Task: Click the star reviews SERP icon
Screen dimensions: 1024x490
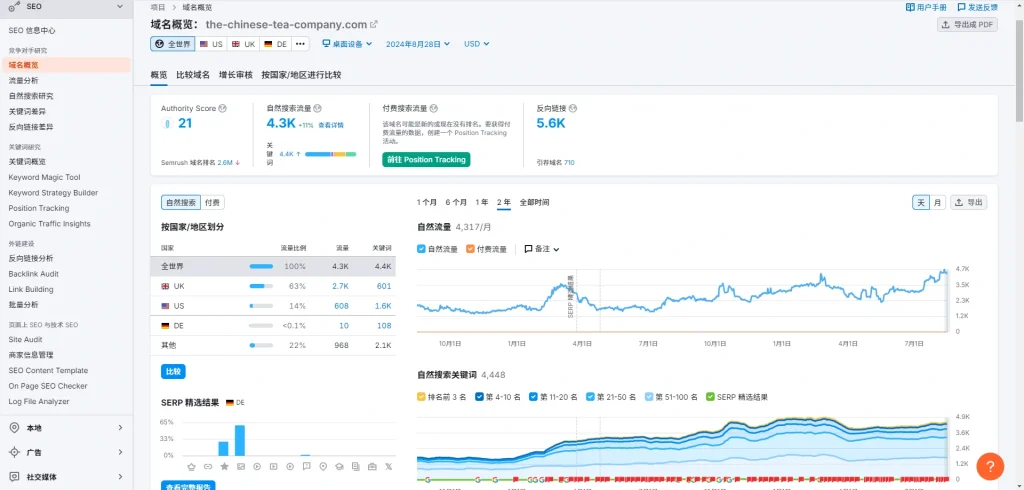Action: [224, 466]
